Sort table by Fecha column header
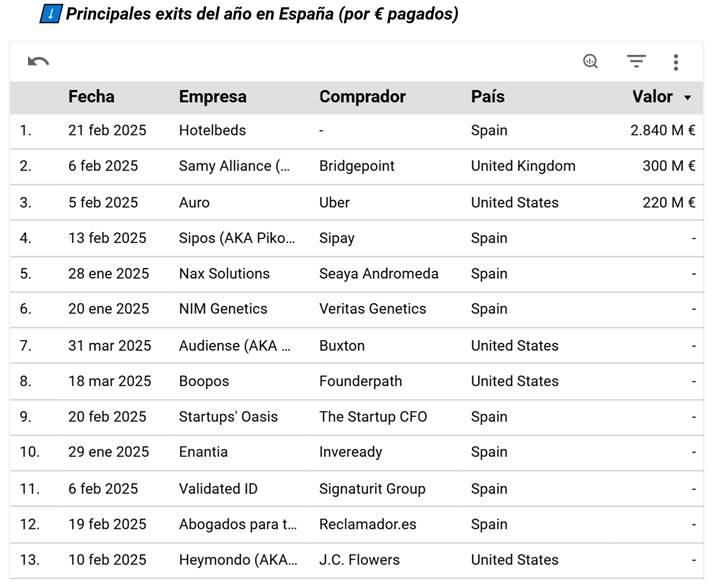Image resolution: width=709 pixels, height=580 pixels. pos(91,97)
